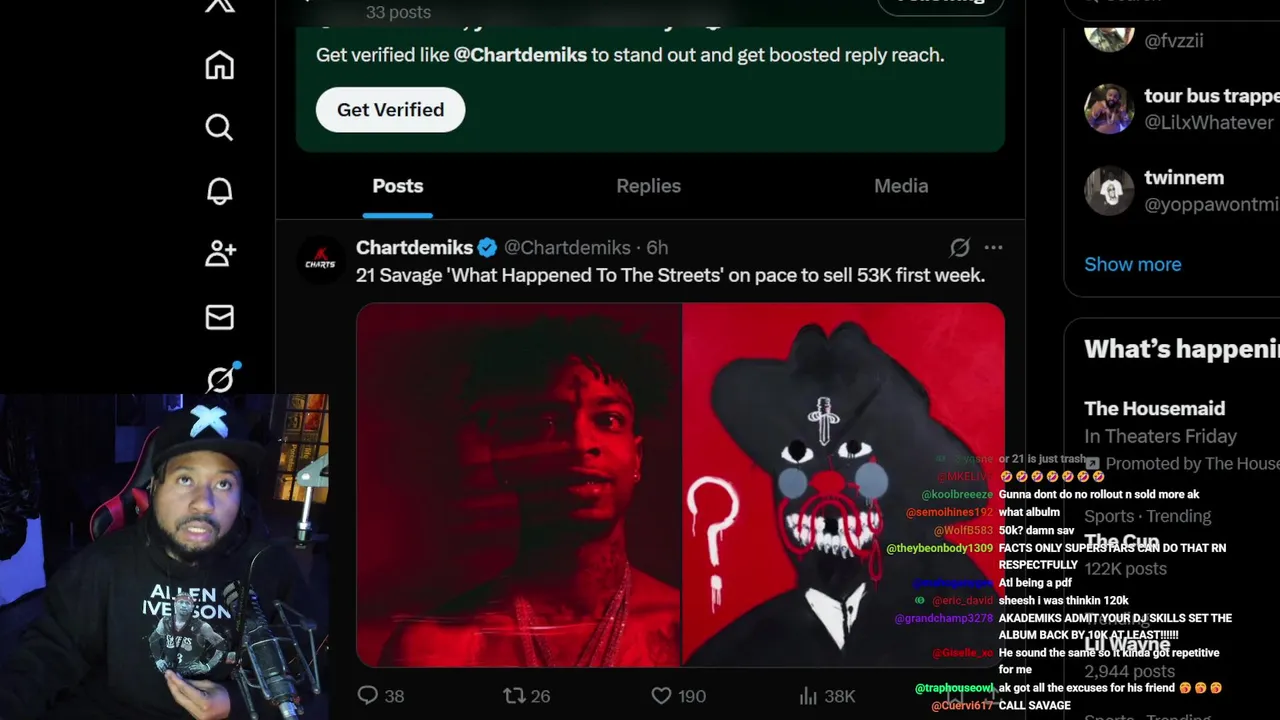This screenshot has height=720, width=1280.
Task: Like the Chartdemiks post
Action: tap(678, 696)
